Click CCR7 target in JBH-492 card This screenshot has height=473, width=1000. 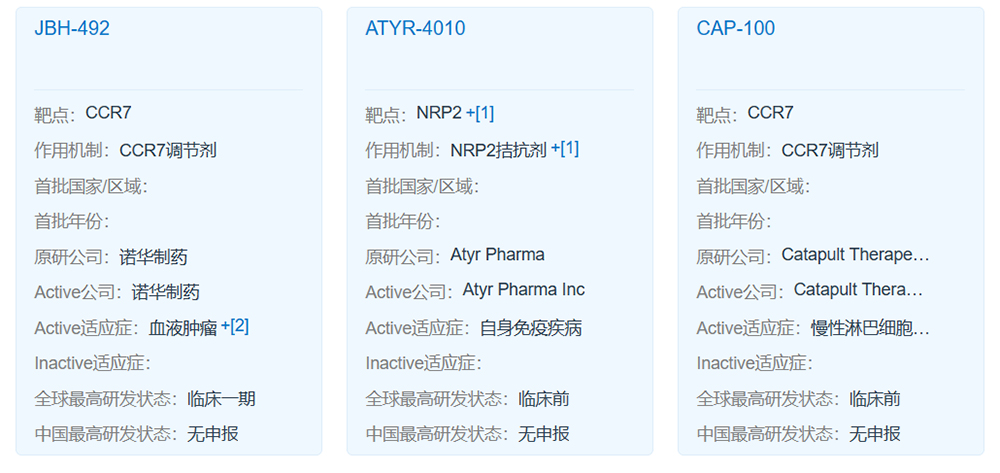[108, 113]
